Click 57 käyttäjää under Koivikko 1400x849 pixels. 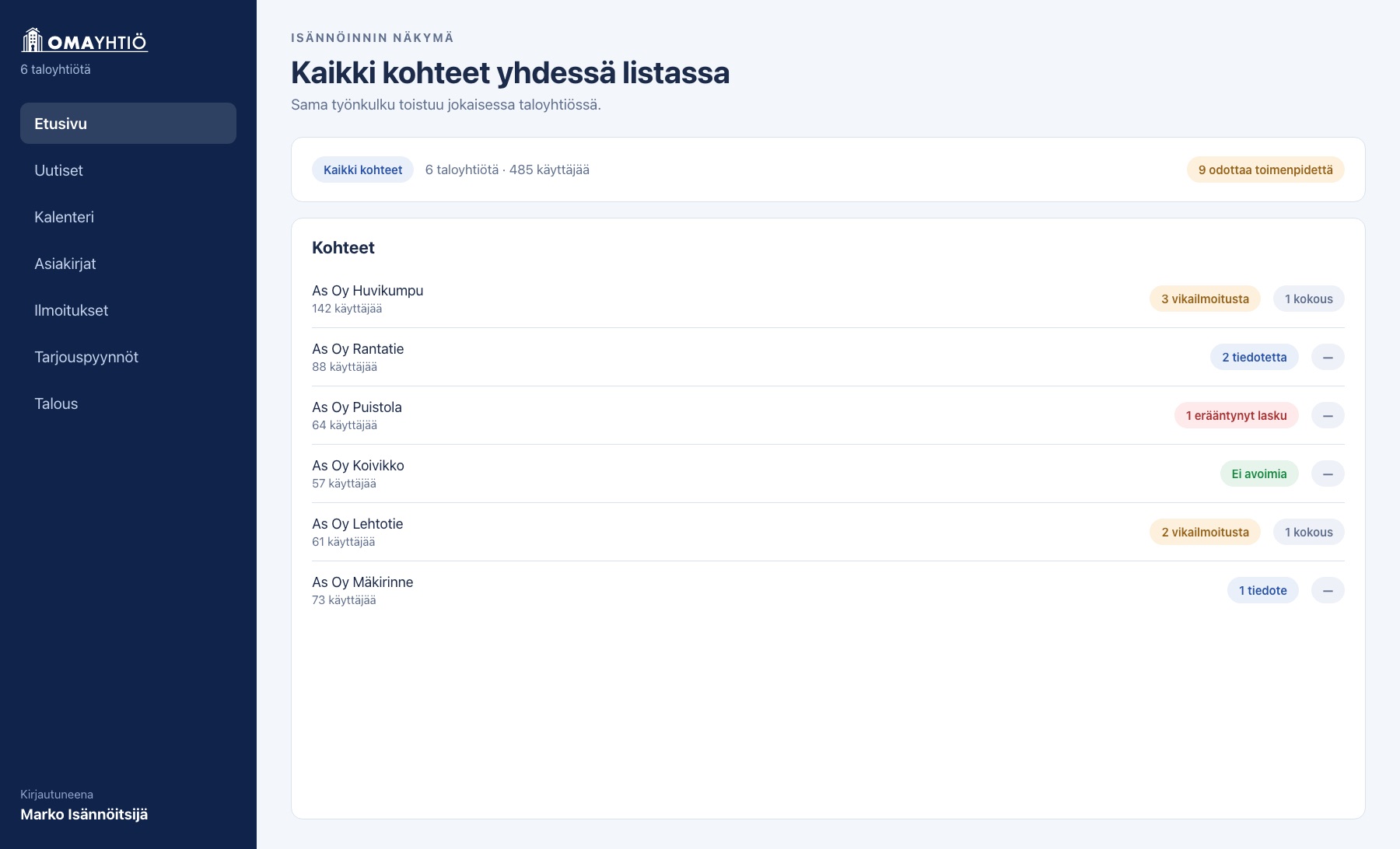344,484
